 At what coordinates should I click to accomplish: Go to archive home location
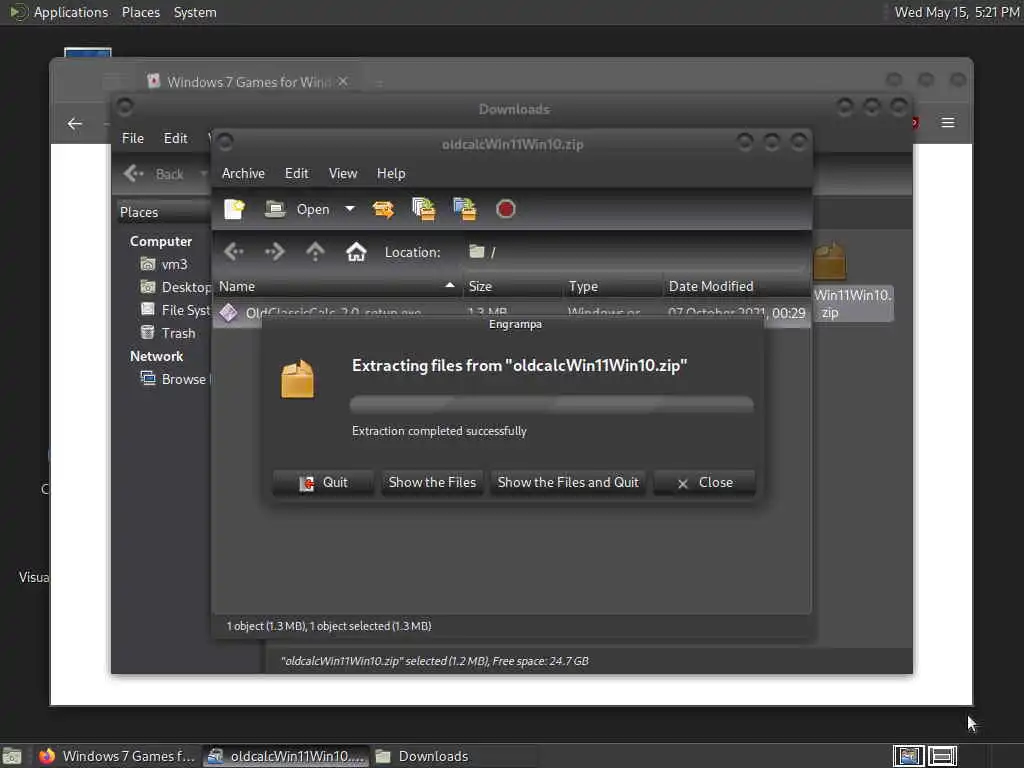[356, 251]
